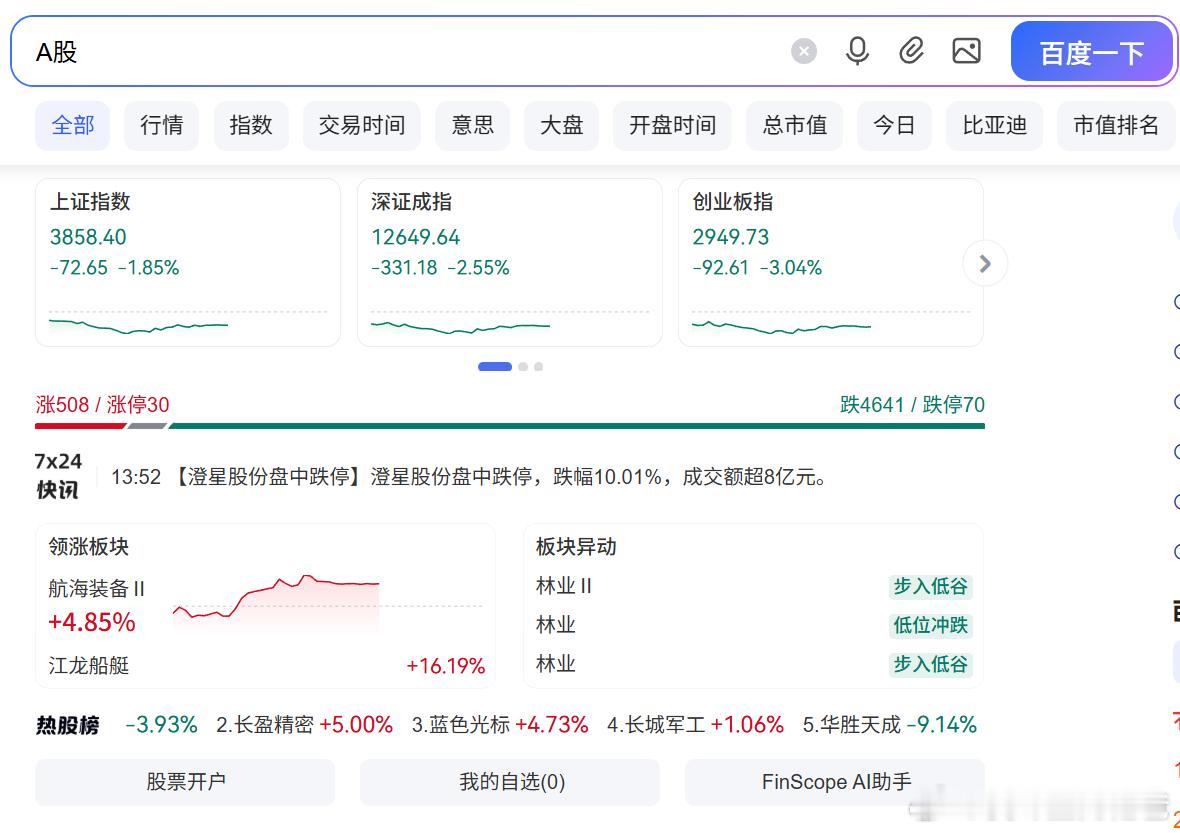Select the 总市值 tab

pyautogui.click(x=795, y=125)
